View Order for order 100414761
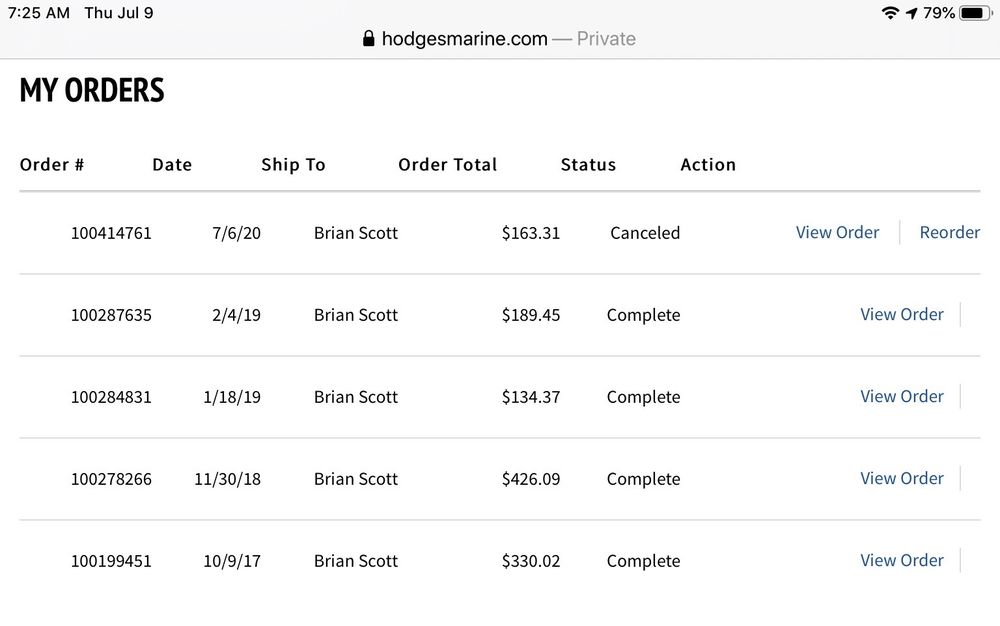The width and height of the screenshot is (1000, 626). pyautogui.click(x=837, y=232)
